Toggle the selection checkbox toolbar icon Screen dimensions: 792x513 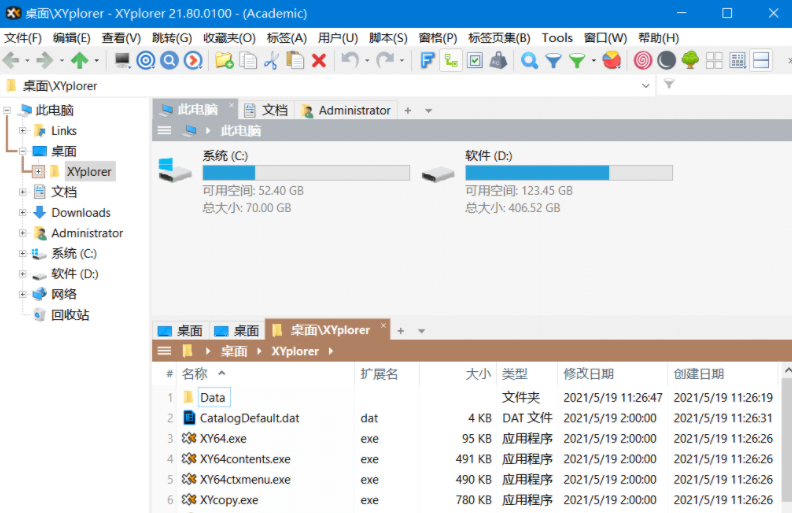(474, 60)
